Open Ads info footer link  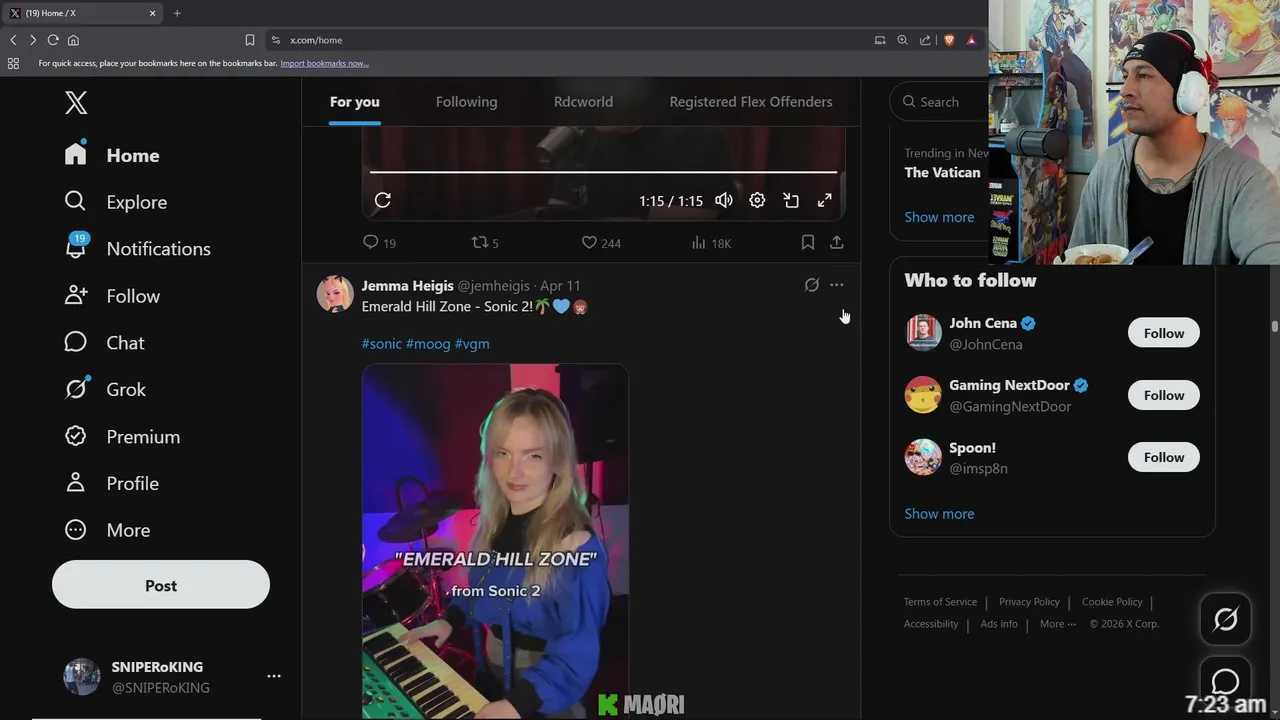(x=999, y=624)
